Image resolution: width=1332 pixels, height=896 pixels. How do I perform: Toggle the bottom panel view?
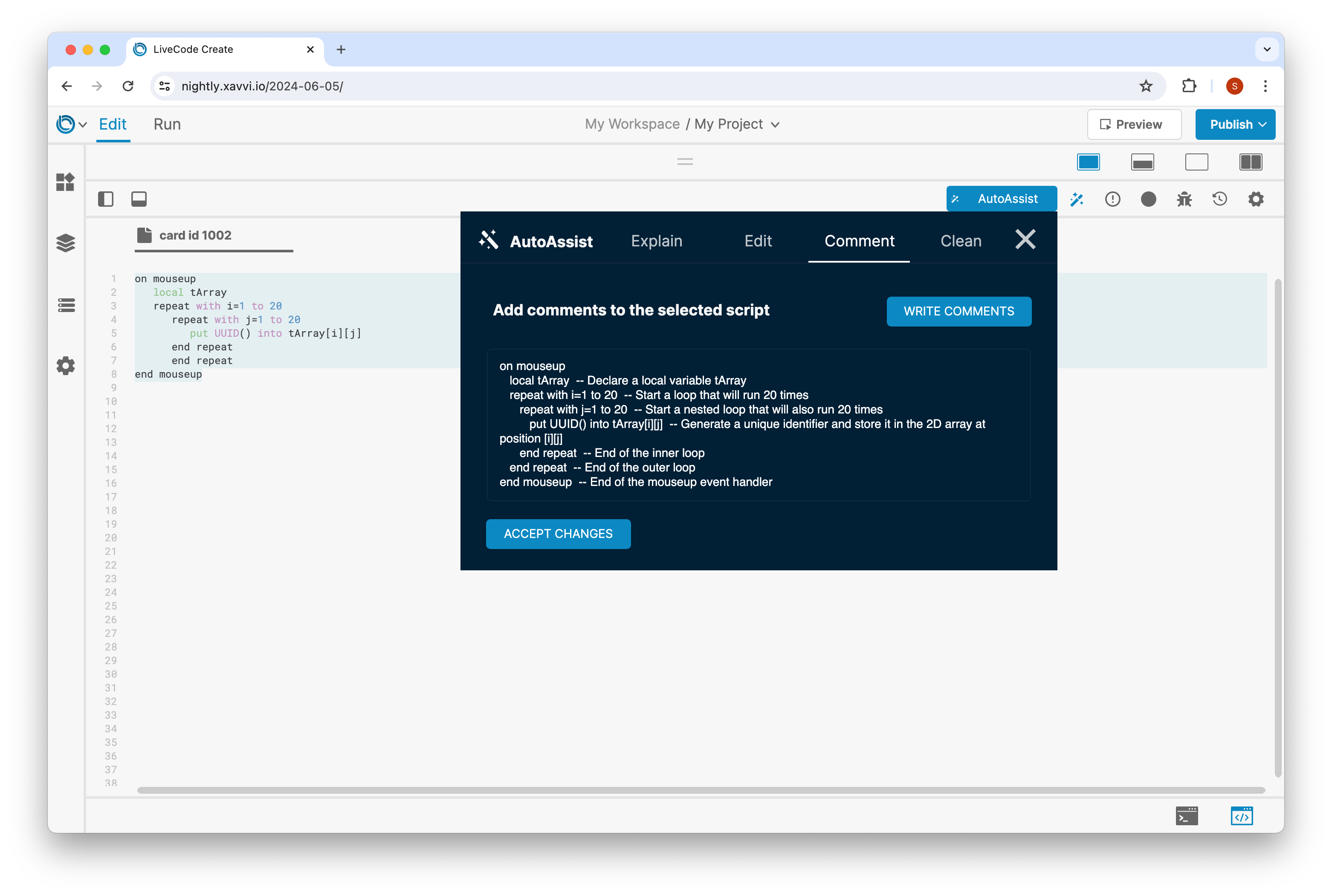click(139, 199)
